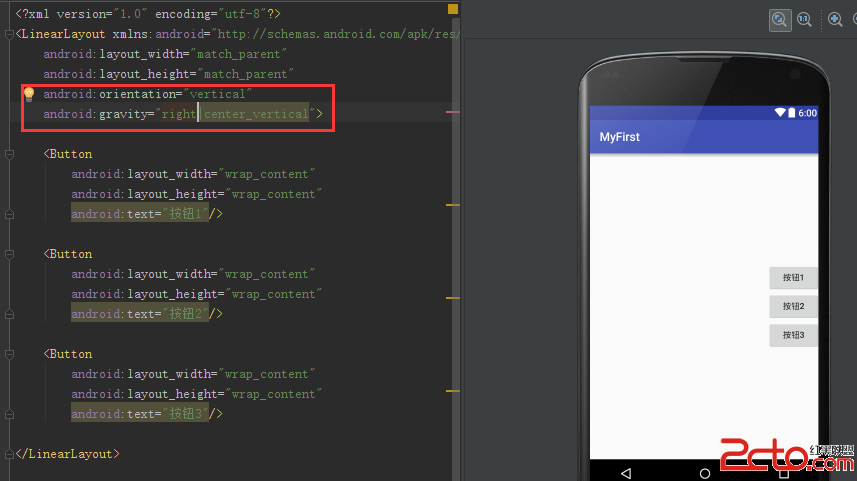Click the 按钮2 button in the preview
857x481 pixels.
point(793,306)
